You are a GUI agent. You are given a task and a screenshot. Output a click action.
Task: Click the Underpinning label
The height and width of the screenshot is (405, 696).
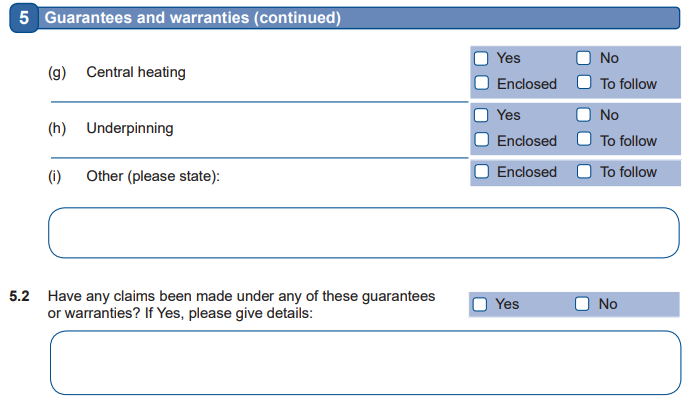click(x=130, y=128)
